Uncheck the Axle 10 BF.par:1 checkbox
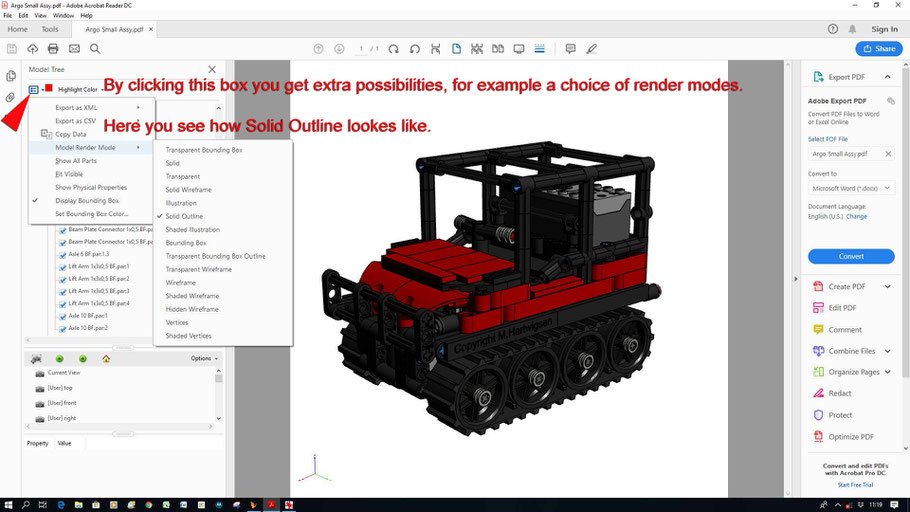Screen dimensions: 910x512 click(x=63, y=316)
